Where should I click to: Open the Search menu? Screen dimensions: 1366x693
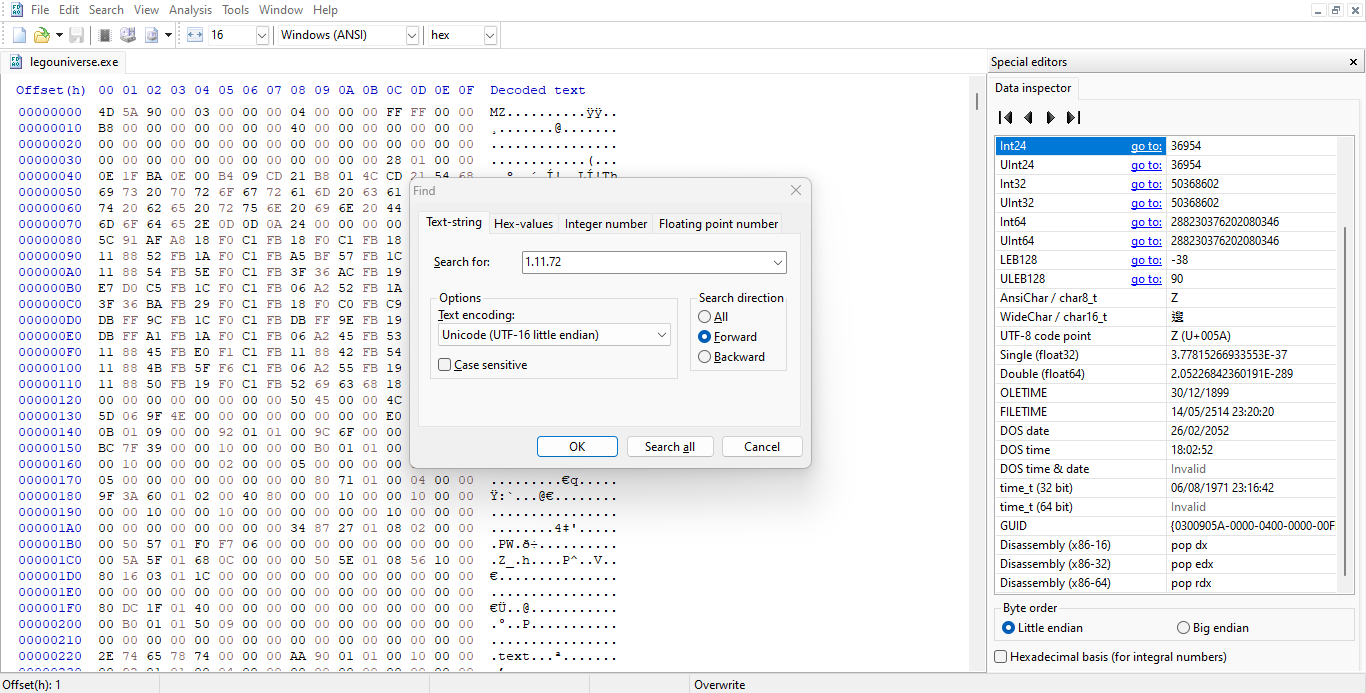tap(106, 10)
